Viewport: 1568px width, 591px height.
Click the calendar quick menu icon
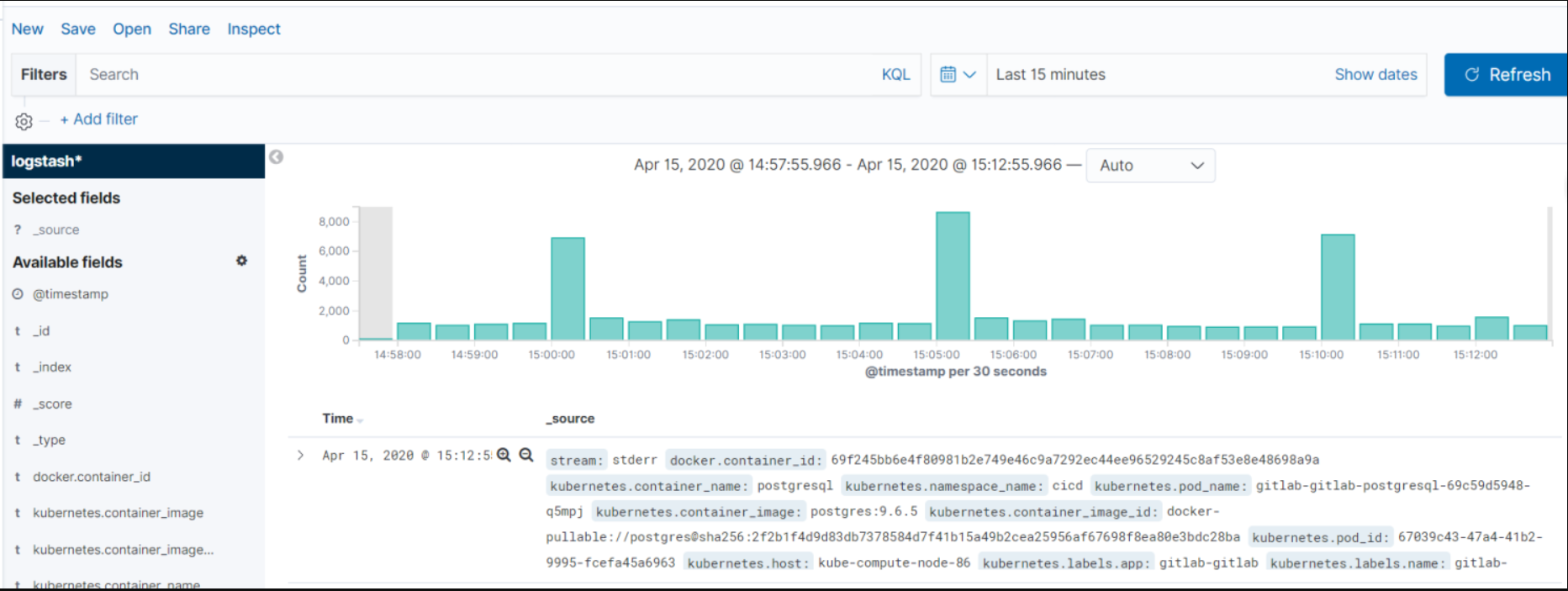click(x=948, y=74)
